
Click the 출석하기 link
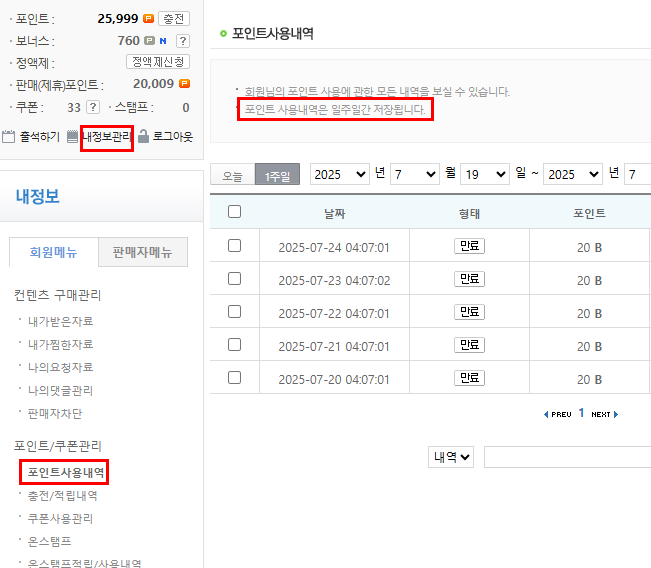click(40, 137)
